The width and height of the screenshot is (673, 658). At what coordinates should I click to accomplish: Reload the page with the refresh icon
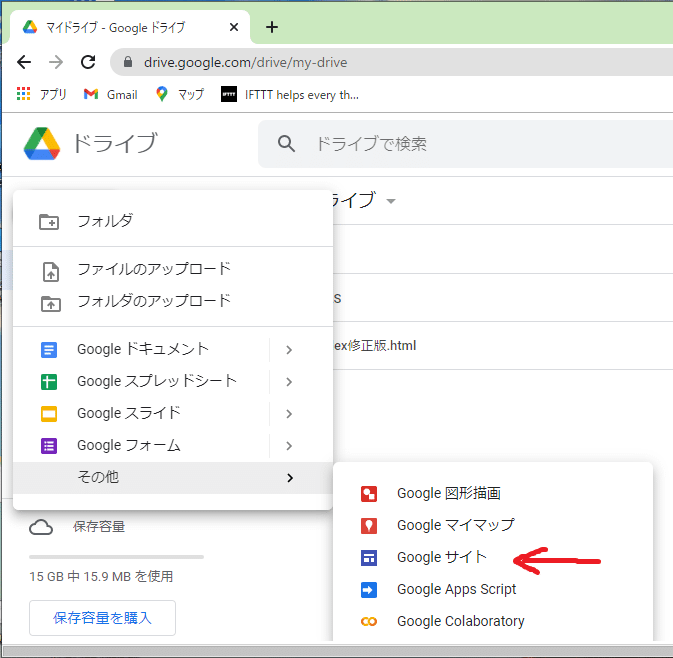tap(88, 62)
